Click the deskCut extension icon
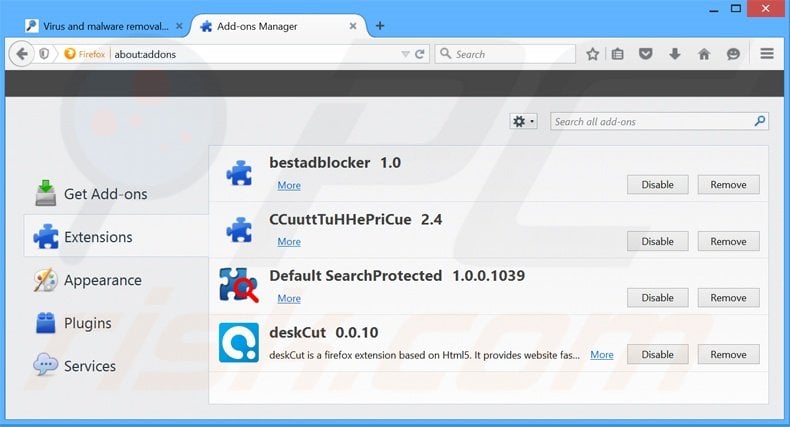Image resolution: width=790 pixels, height=427 pixels. [x=239, y=342]
